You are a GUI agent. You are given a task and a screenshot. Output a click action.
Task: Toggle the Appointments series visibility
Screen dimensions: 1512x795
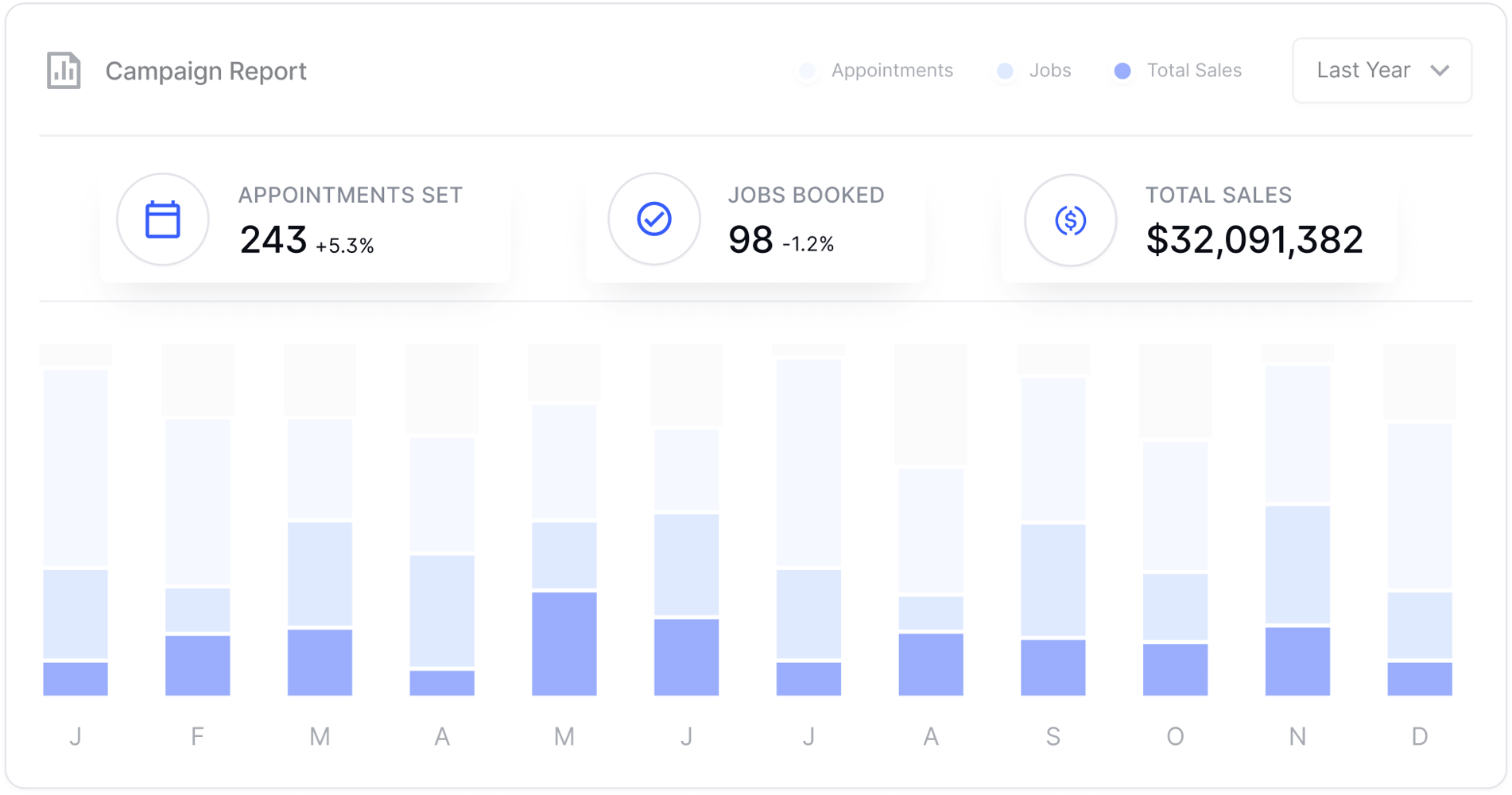[x=874, y=70]
